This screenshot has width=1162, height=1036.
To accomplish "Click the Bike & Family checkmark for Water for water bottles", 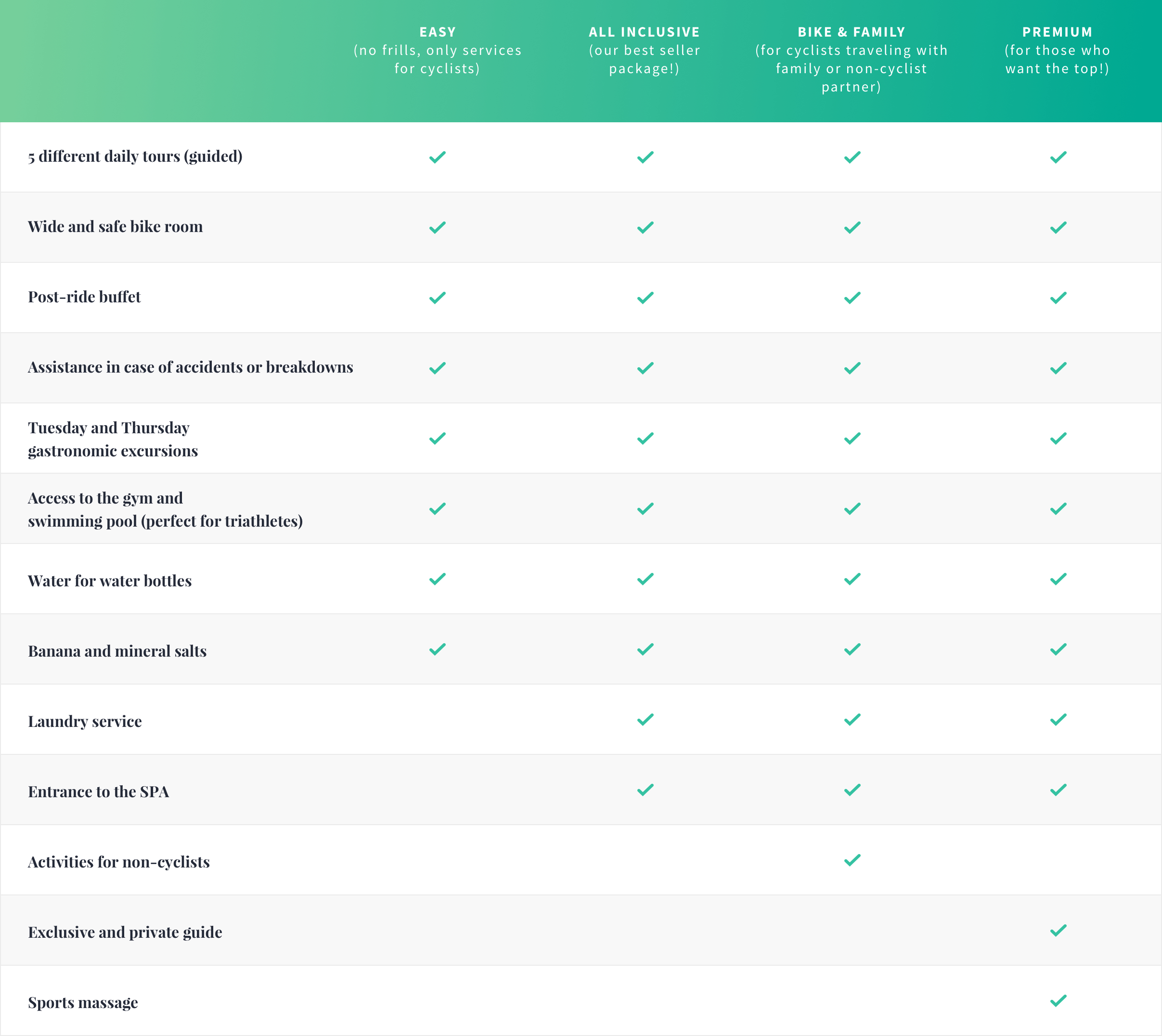I will (852, 579).
